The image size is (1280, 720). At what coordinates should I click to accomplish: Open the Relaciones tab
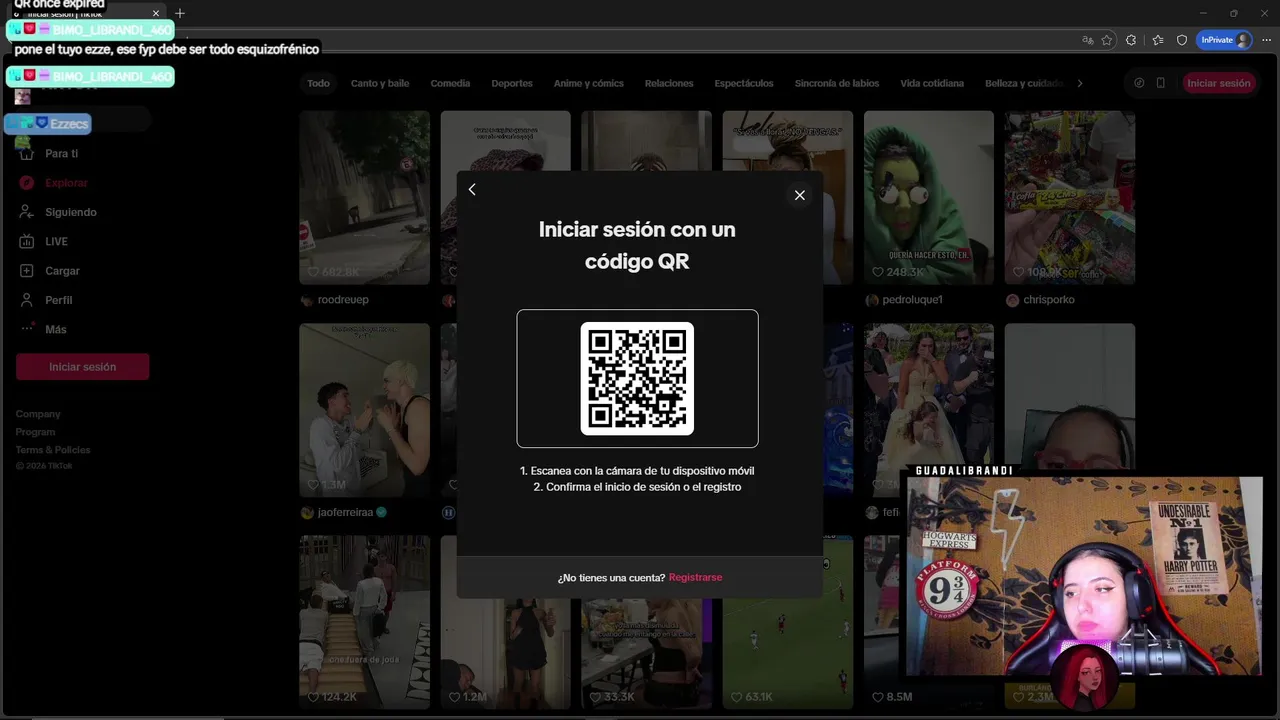669,83
